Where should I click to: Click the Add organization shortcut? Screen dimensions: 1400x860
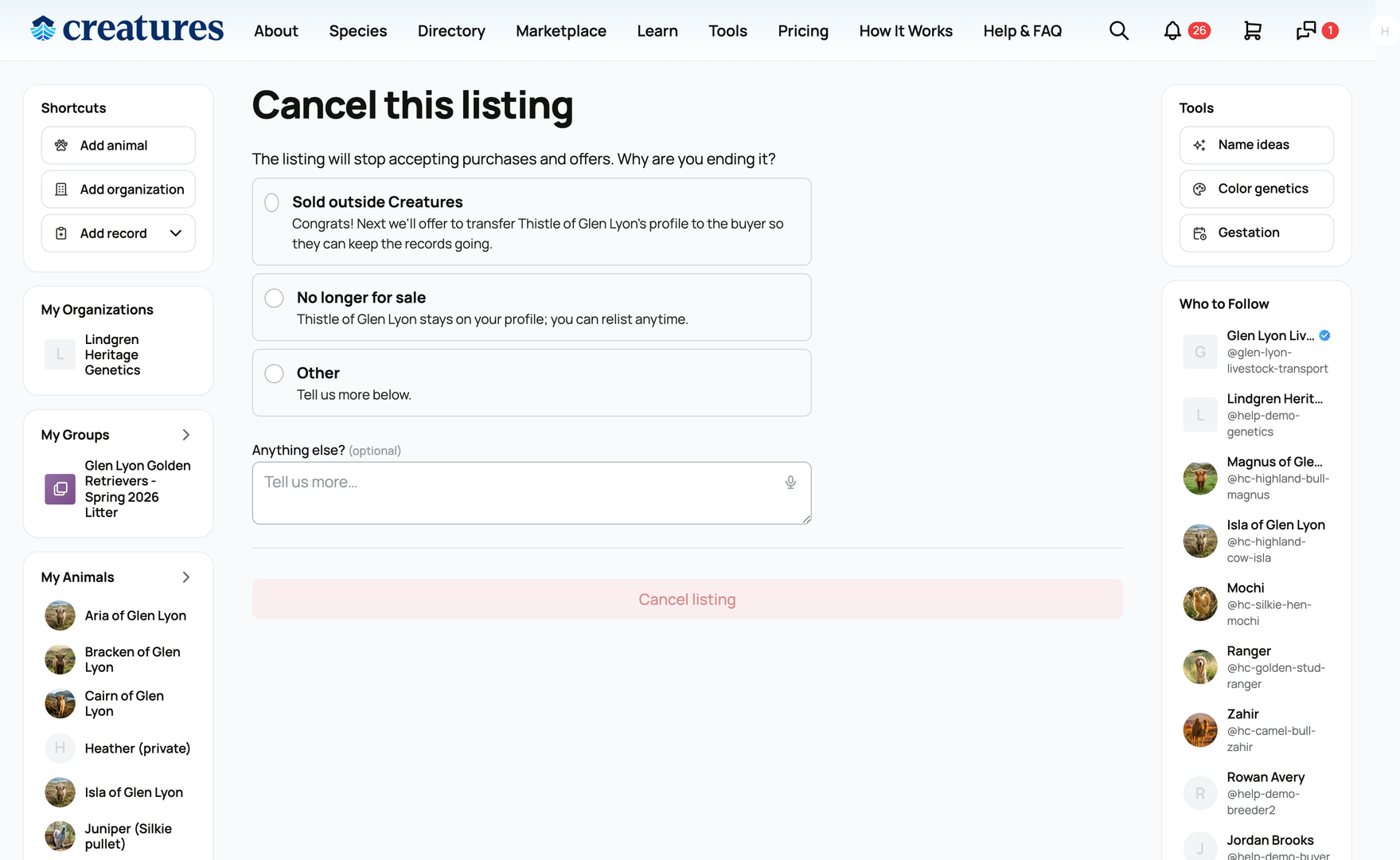(x=119, y=190)
